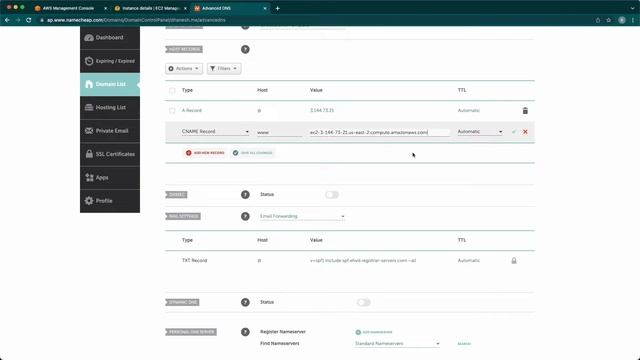Viewport: 640px width, 360px height.
Task: Open the Email Forwarding dropdown
Action: (302, 216)
